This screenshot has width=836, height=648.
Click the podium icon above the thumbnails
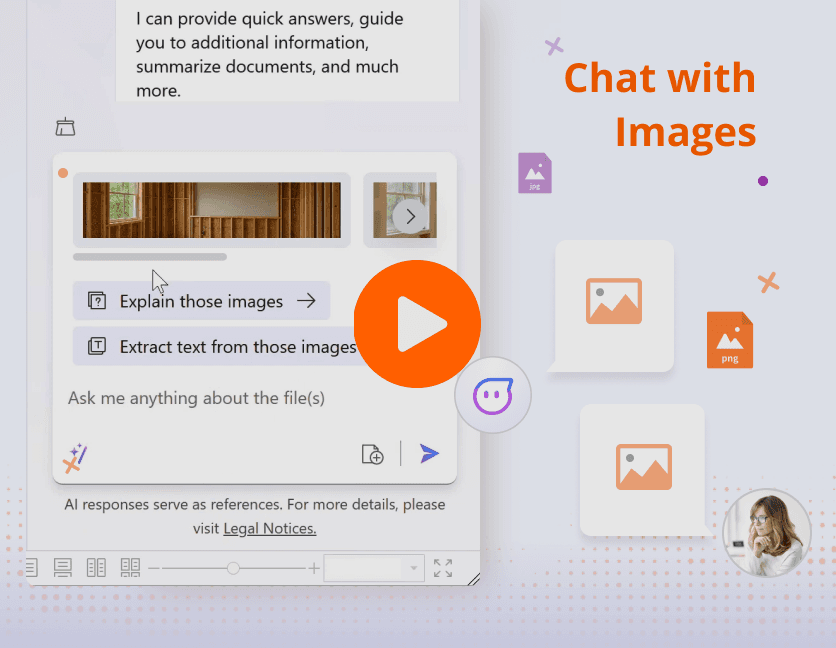coord(65,127)
